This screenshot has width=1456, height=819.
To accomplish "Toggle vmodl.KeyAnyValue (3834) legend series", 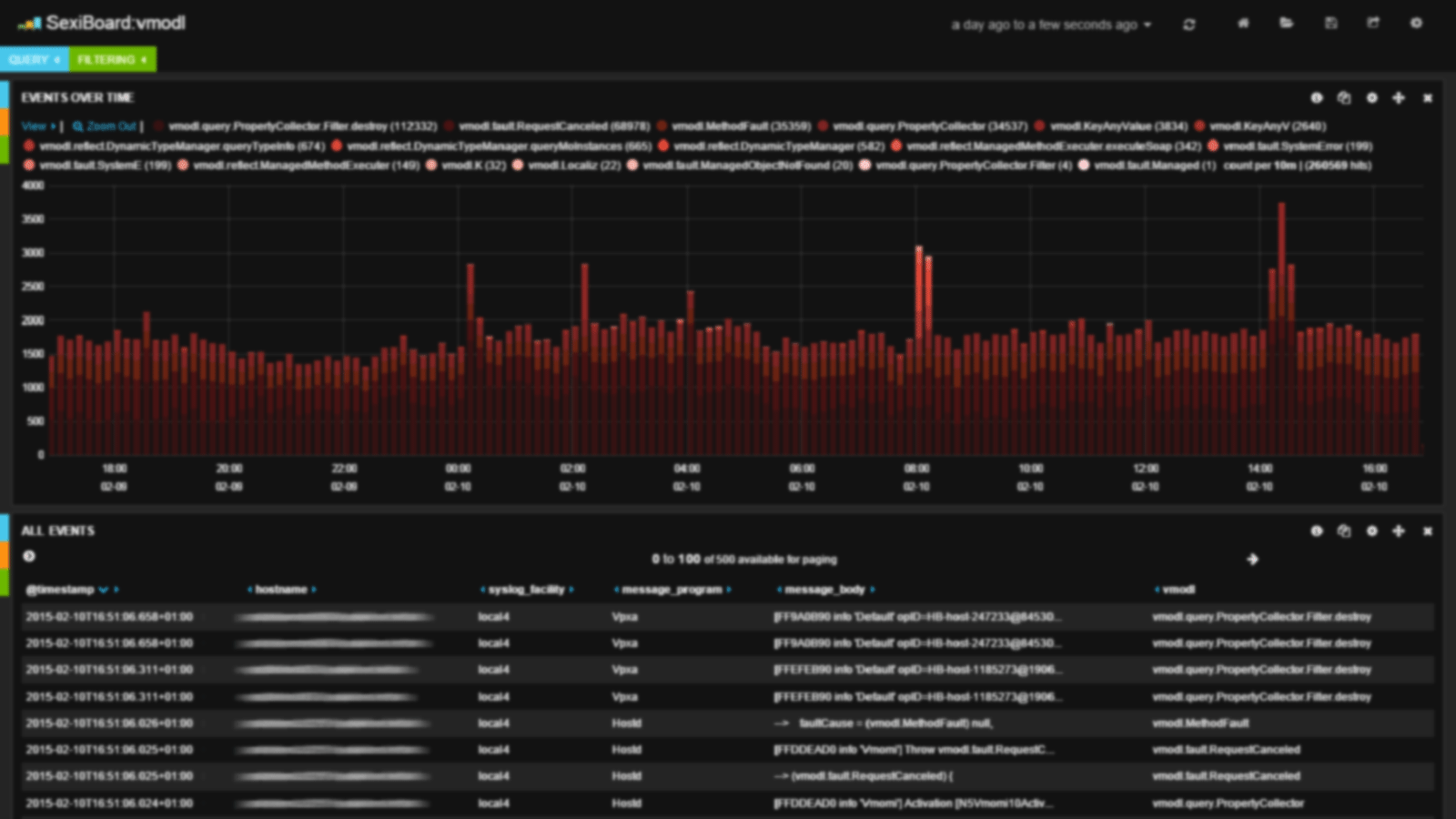I will click(1118, 126).
